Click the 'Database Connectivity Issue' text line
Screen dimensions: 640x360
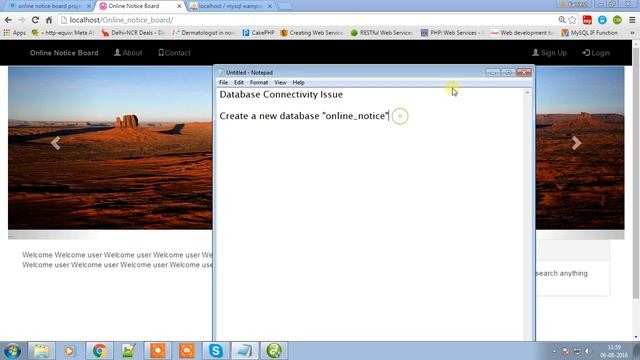(x=281, y=95)
